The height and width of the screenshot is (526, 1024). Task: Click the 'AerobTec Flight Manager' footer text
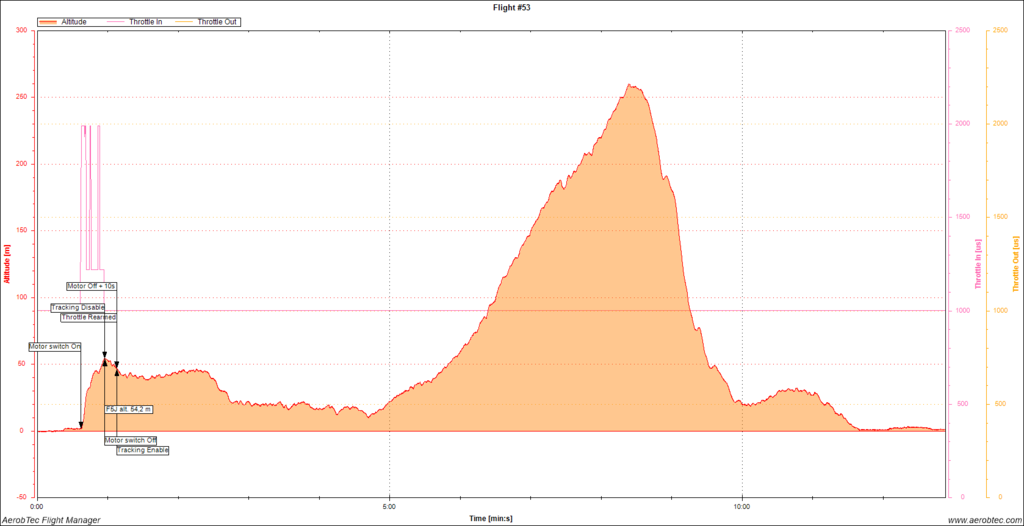point(50,520)
